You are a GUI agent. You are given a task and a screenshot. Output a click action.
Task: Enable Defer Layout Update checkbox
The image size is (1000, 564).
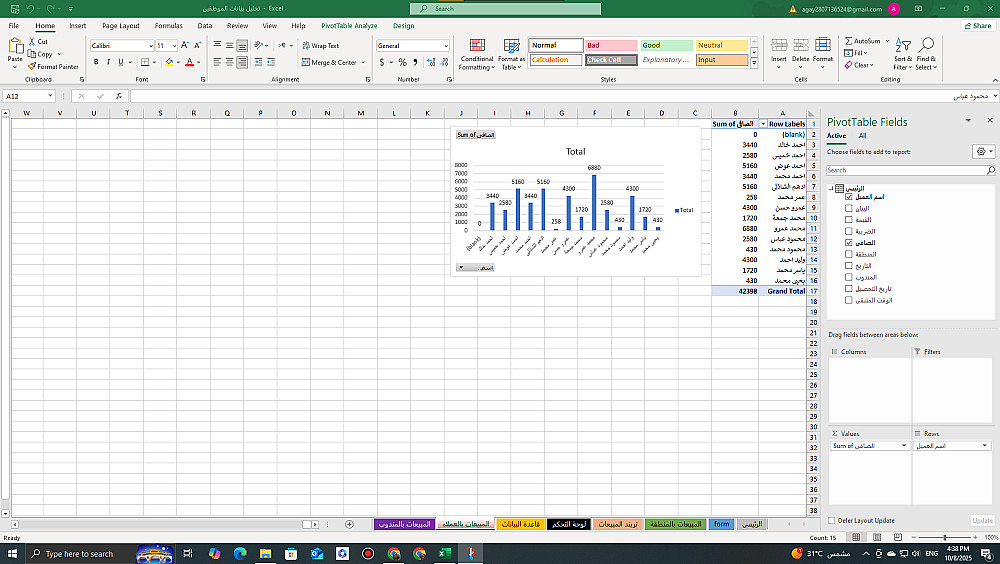832,521
